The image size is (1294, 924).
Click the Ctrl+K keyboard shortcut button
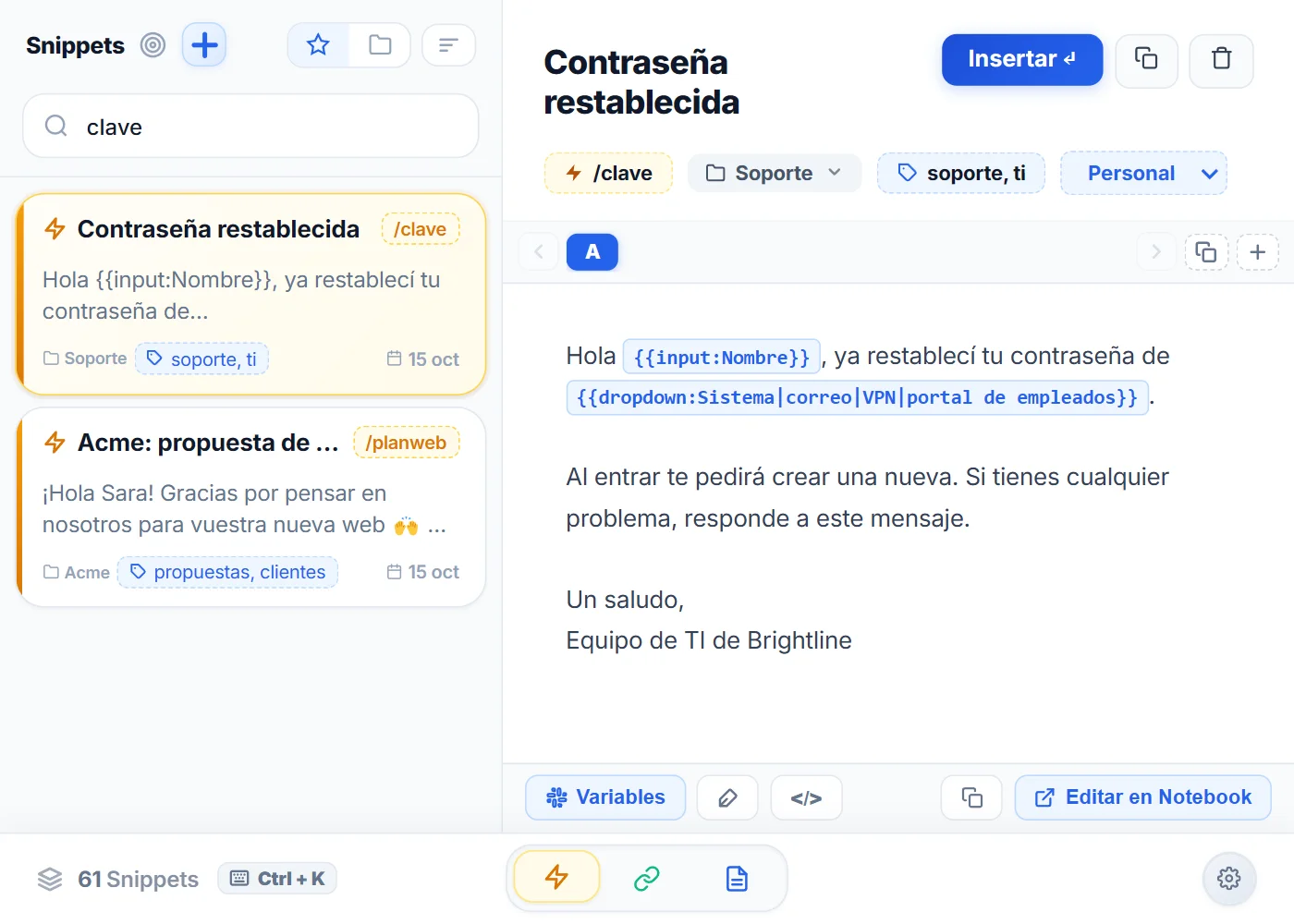[277, 879]
